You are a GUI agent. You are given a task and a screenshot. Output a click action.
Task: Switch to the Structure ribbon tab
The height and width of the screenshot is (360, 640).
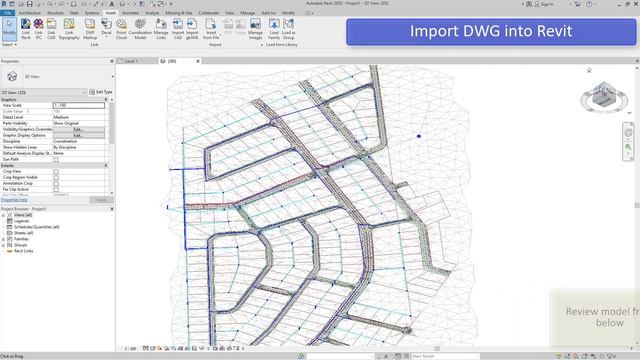point(55,13)
